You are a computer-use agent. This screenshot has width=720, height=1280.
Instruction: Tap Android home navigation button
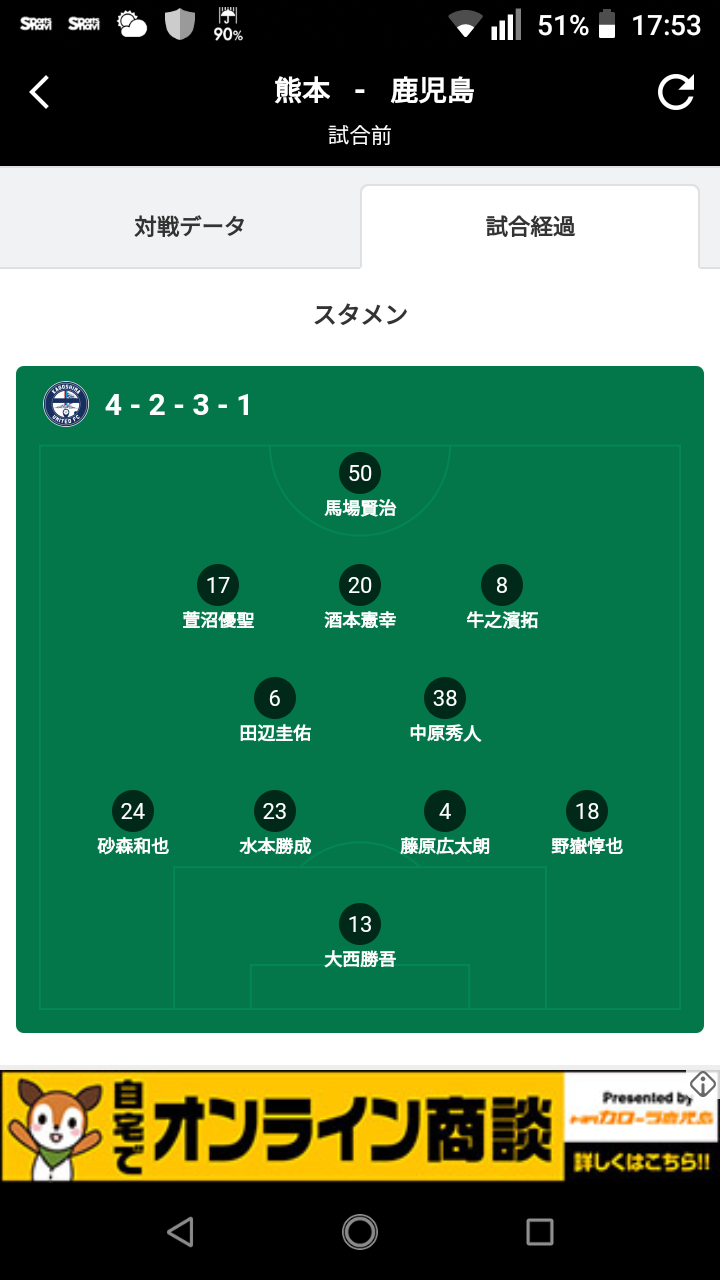pos(360,1232)
